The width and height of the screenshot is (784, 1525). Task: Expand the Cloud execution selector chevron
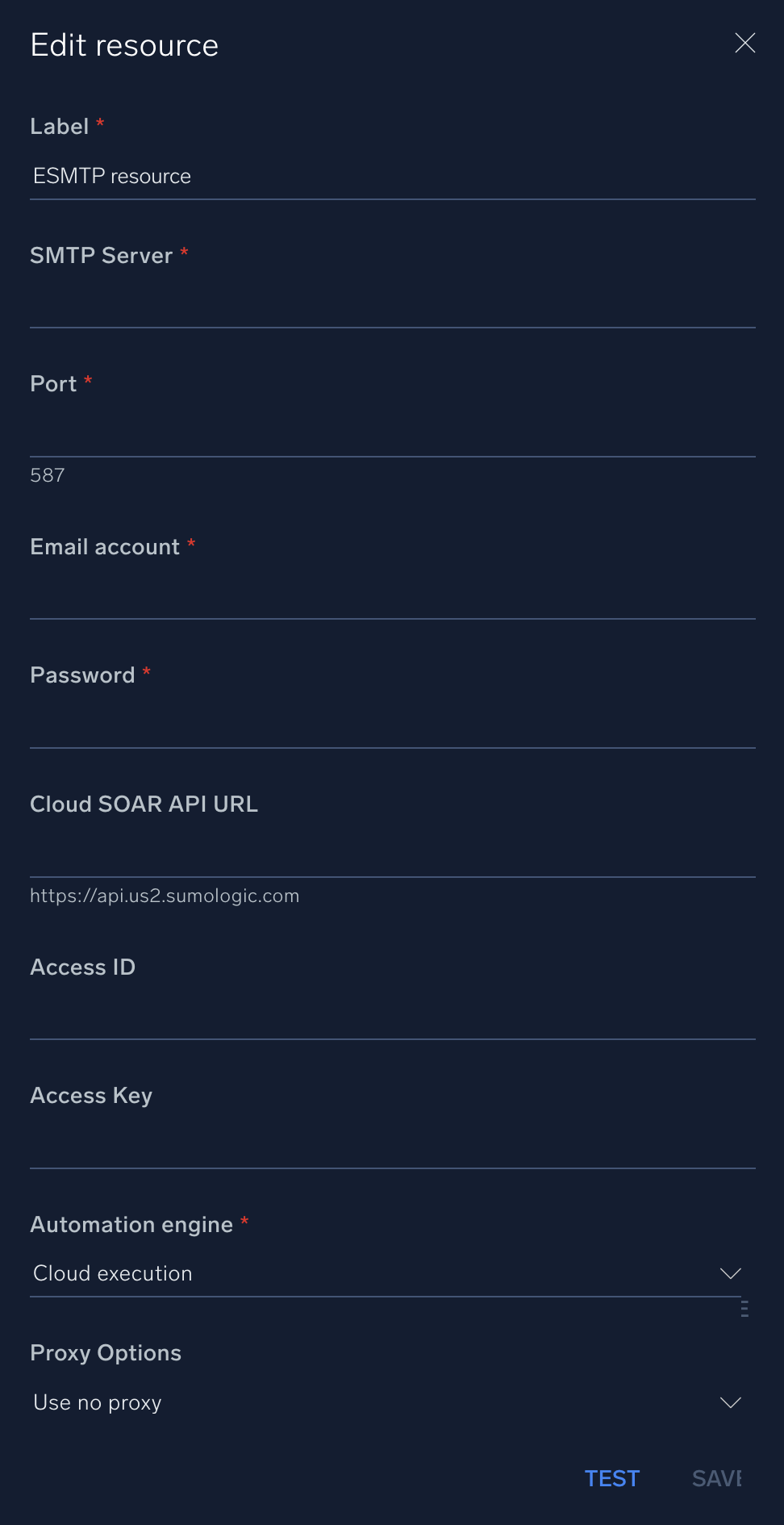click(730, 1273)
